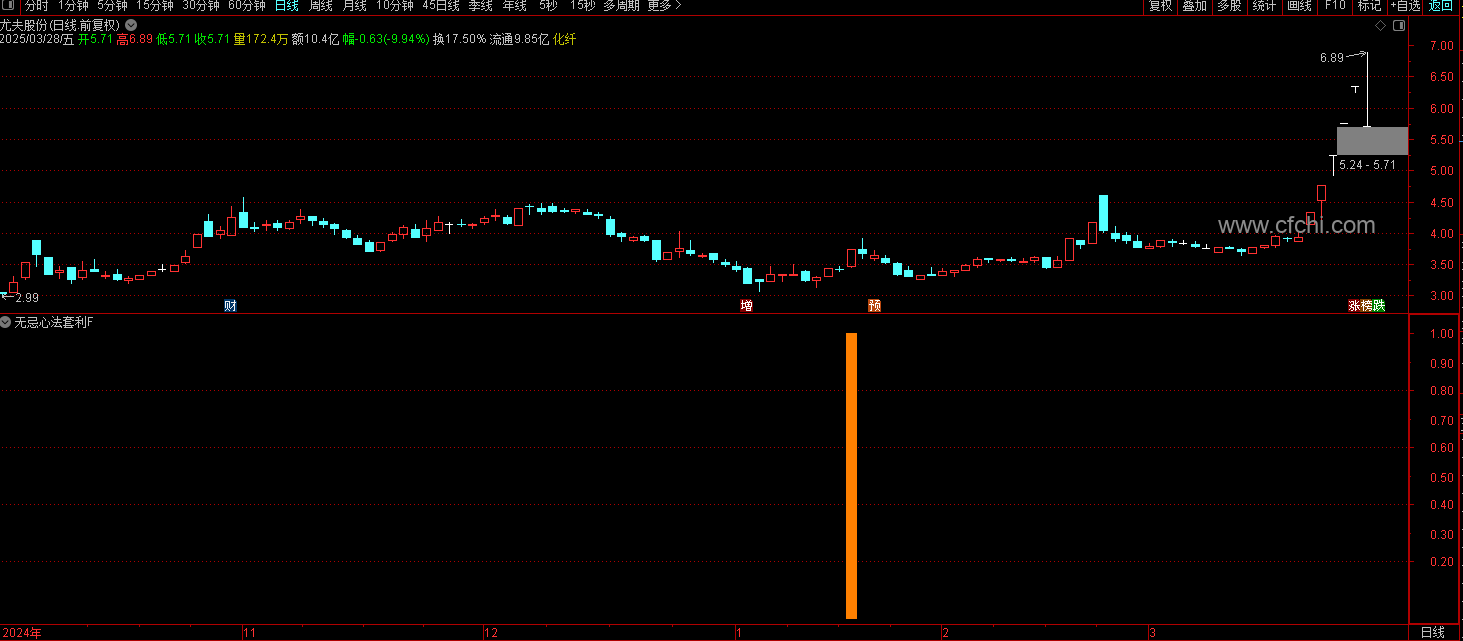1463x641 pixels.
Task: Click the 跌 marker badge
Action: [1380, 305]
